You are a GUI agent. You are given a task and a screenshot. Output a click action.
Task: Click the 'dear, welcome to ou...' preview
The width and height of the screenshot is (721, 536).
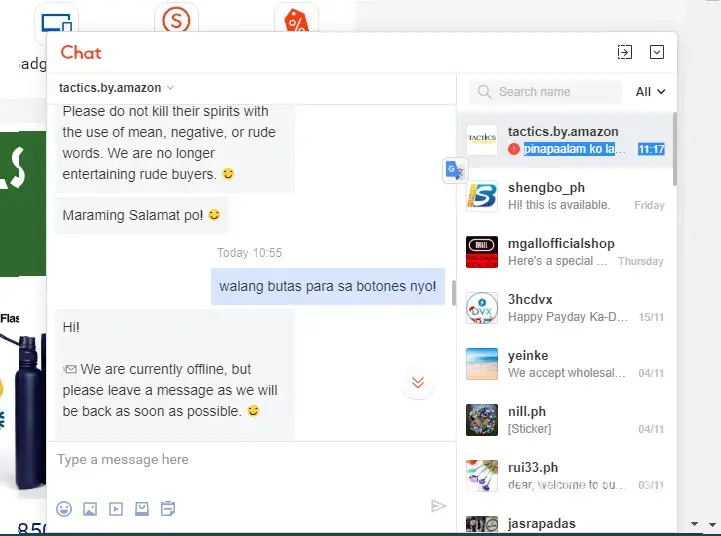pyautogui.click(x=566, y=485)
